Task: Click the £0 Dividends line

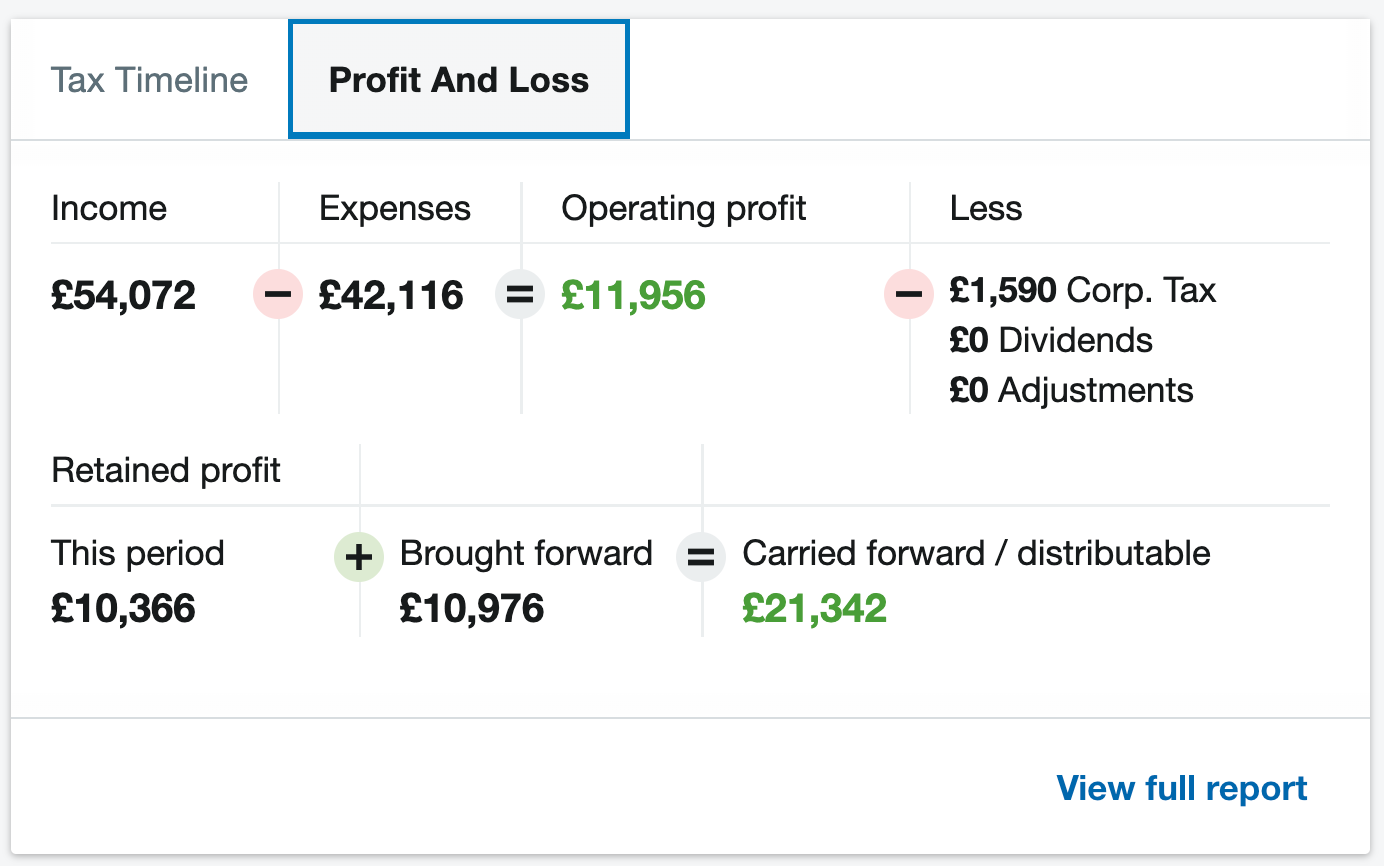Action: click(x=1051, y=340)
